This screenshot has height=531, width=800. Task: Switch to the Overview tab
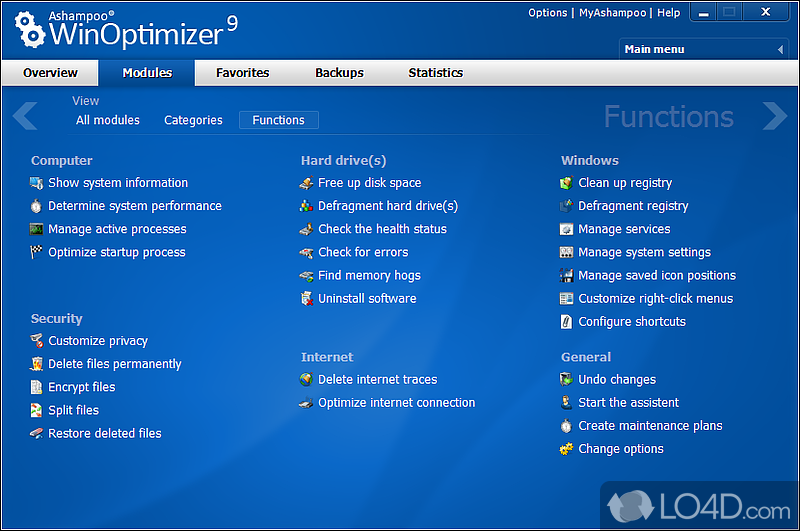pos(50,72)
